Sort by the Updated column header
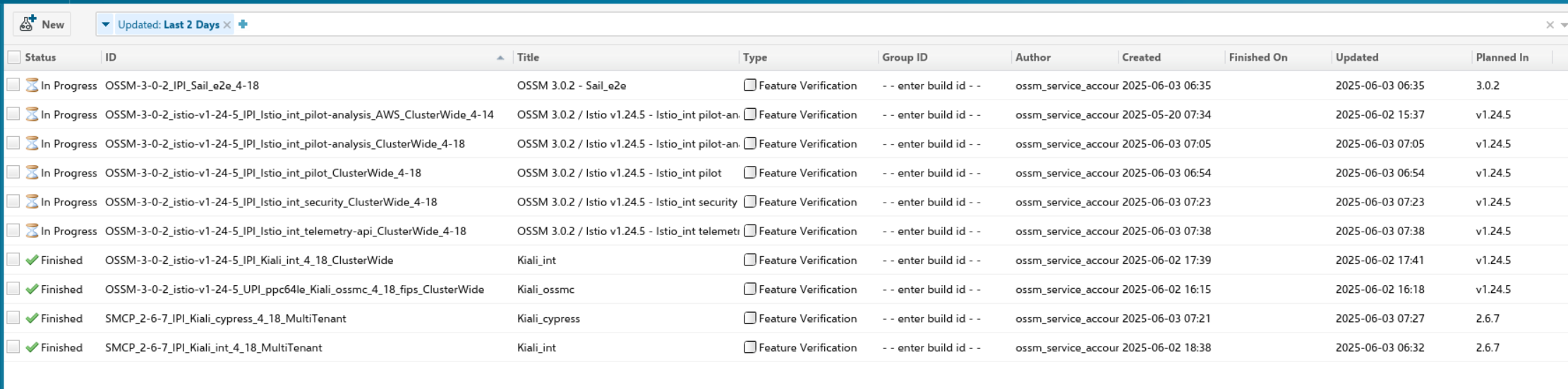The image size is (1568, 389). click(1356, 57)
